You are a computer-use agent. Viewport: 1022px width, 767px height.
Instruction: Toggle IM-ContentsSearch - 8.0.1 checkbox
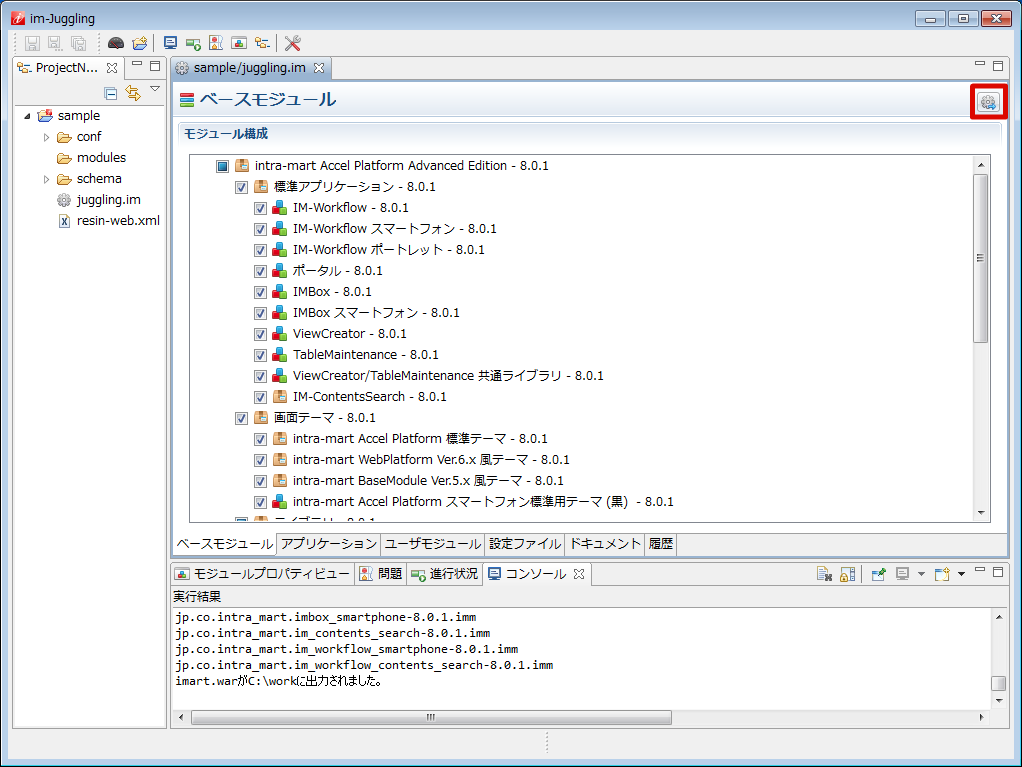[260, 397]
